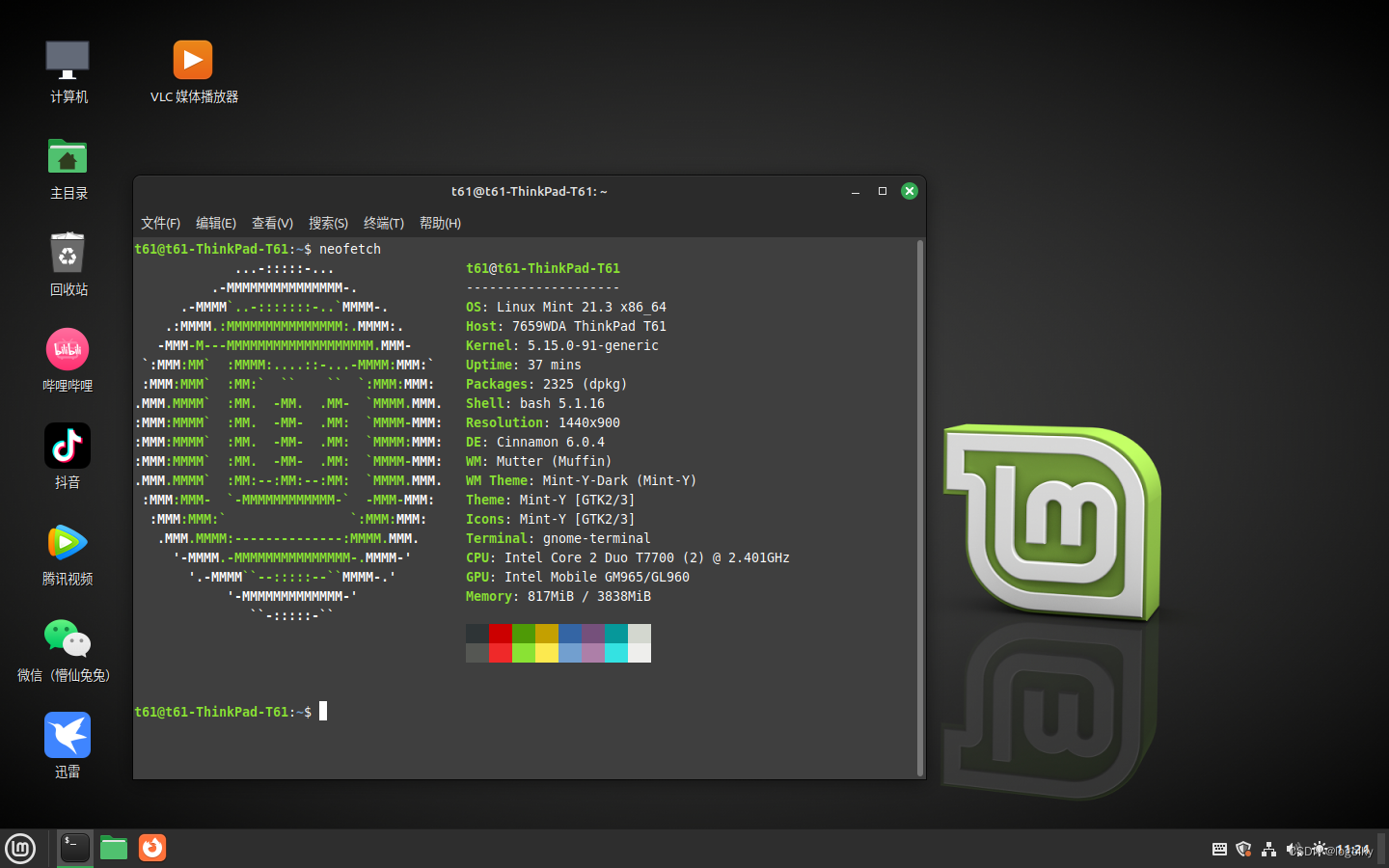Image resolution: width=1389 pixels, height=868 pixels.
Task: Open the 查看(V) menu in terminal
Action: [272, 223]
